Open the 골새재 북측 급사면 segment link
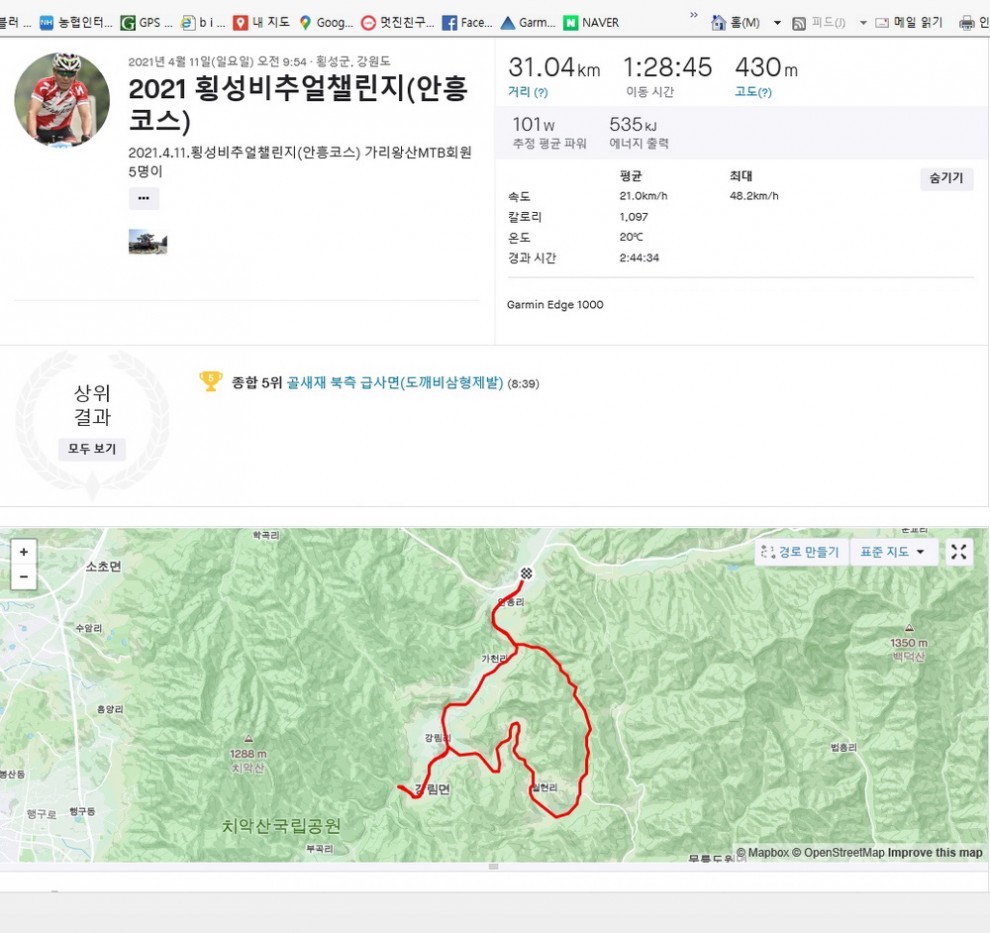 coord(394,383)
